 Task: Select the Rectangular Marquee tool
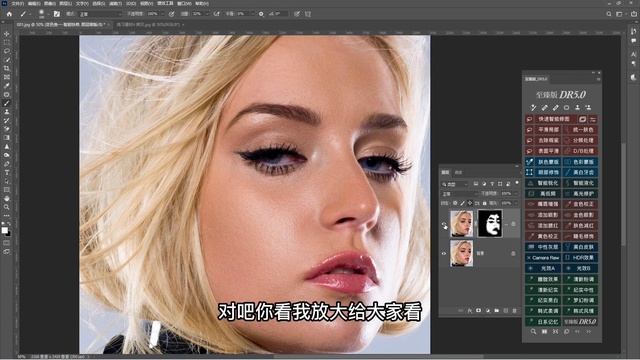7,42
